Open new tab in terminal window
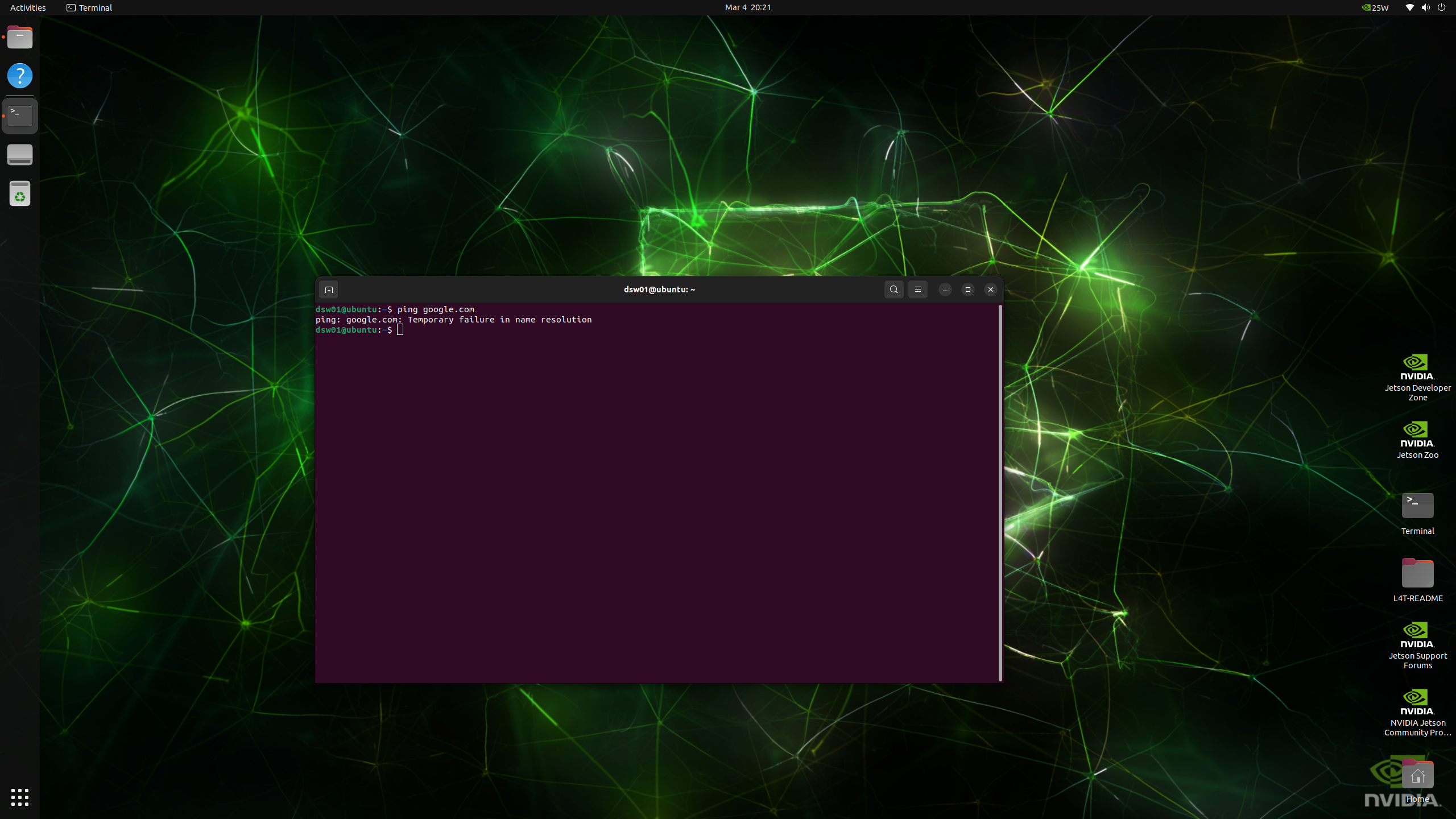 pos(329,289)
